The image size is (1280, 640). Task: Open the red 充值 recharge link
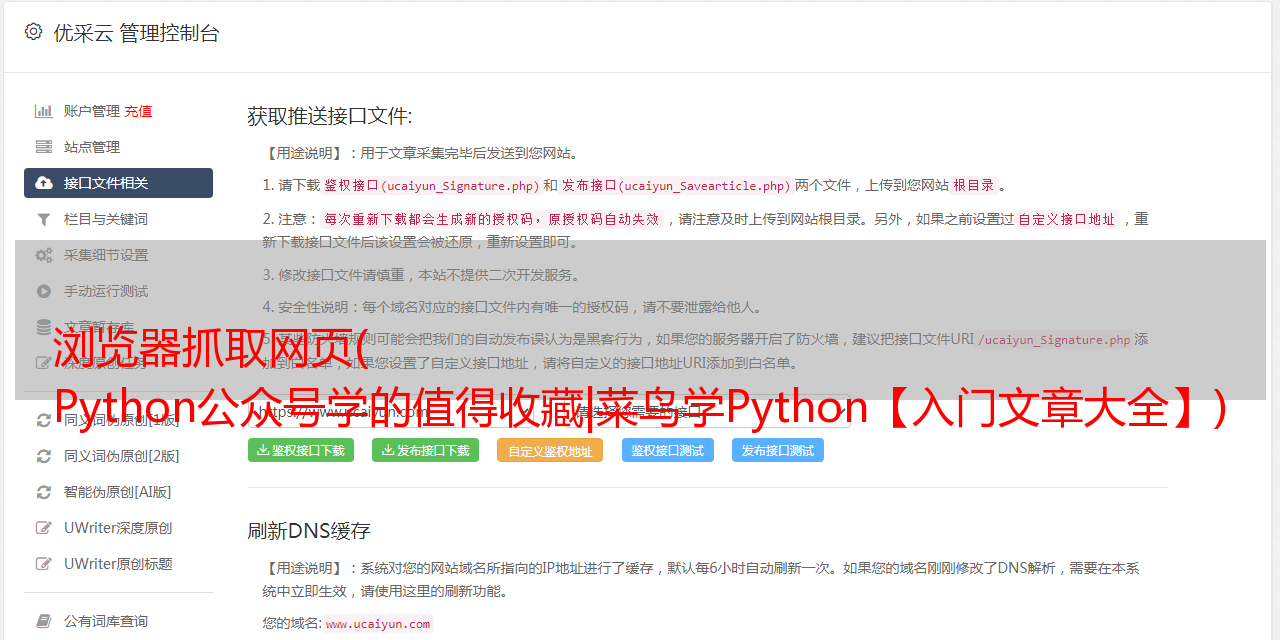click(x=138, y=111)
